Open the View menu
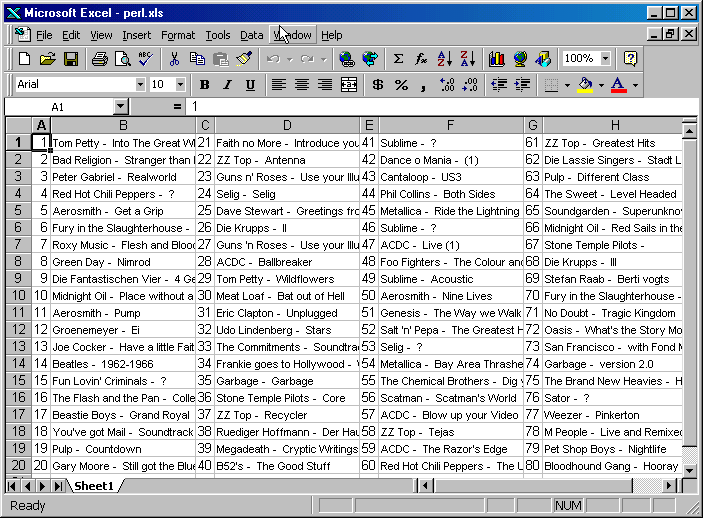The height and width of the screenshot is (518, 703). click(101, 35)
